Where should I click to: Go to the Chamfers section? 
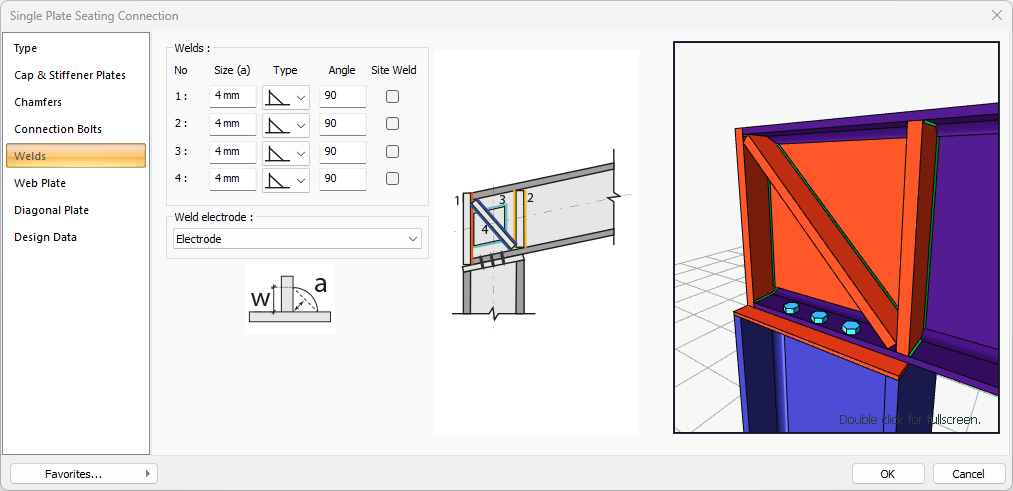(x=76, y=102)
